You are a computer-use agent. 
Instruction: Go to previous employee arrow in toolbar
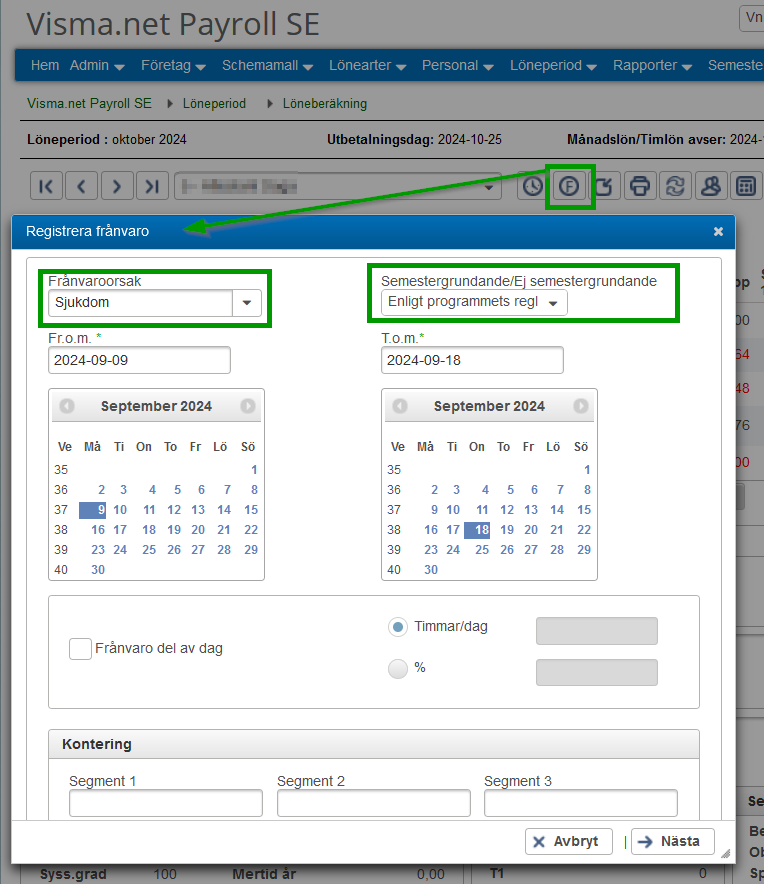point(82,186)
